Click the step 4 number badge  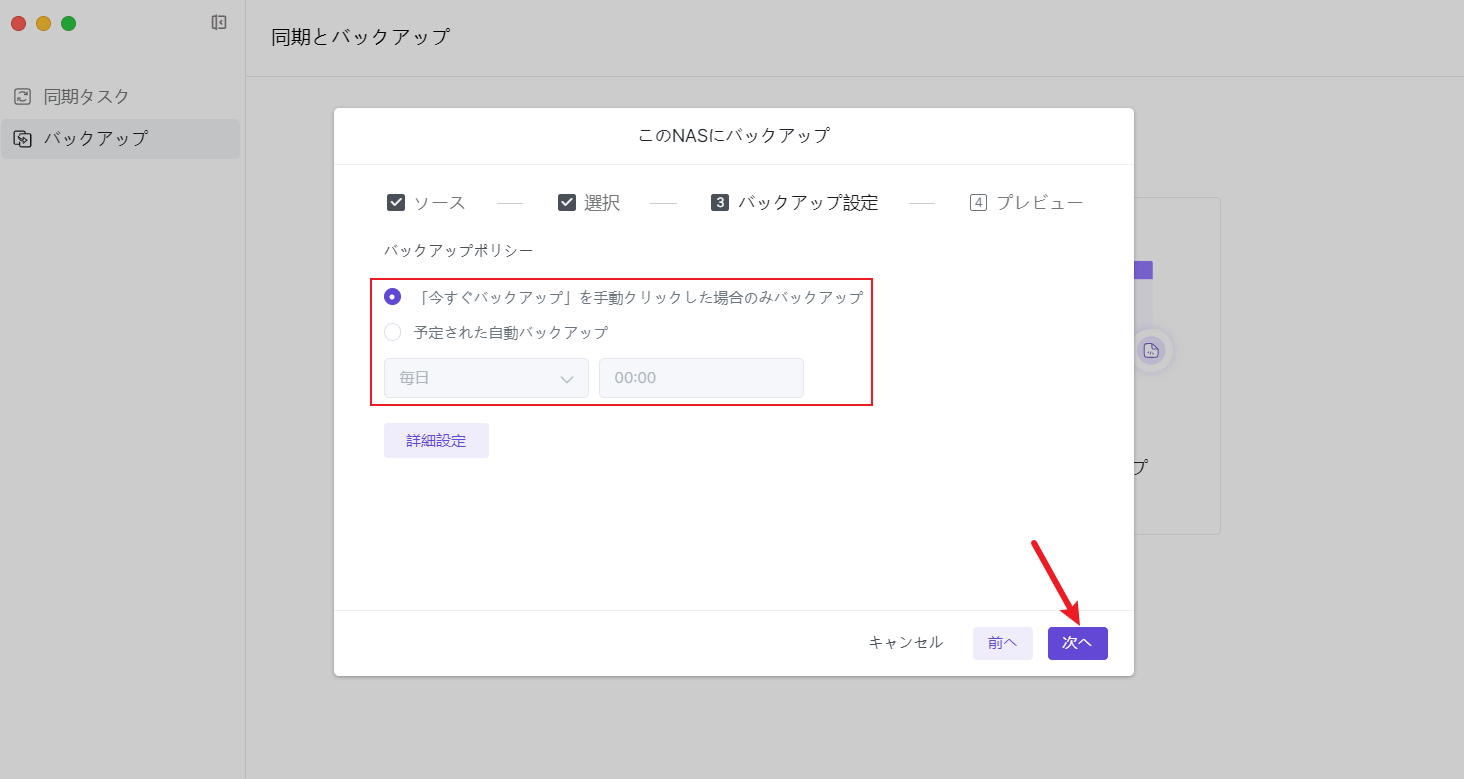point(978,203)
